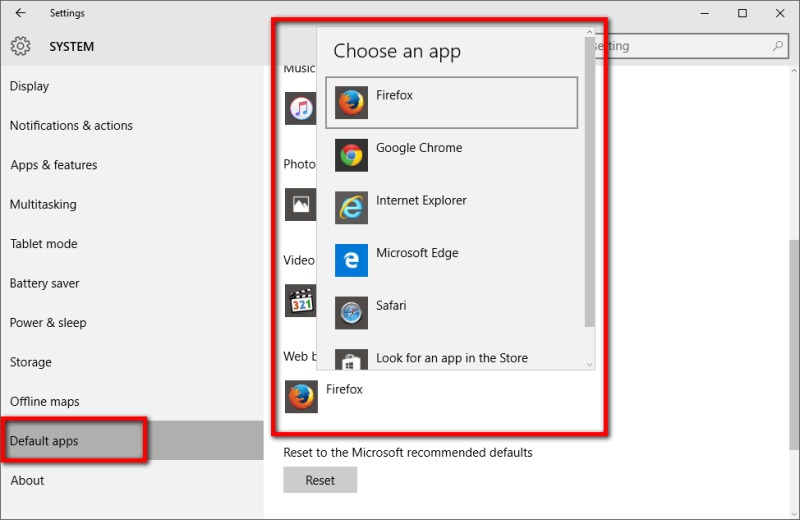Click the Store shopping bag icon

pos(351,359)
